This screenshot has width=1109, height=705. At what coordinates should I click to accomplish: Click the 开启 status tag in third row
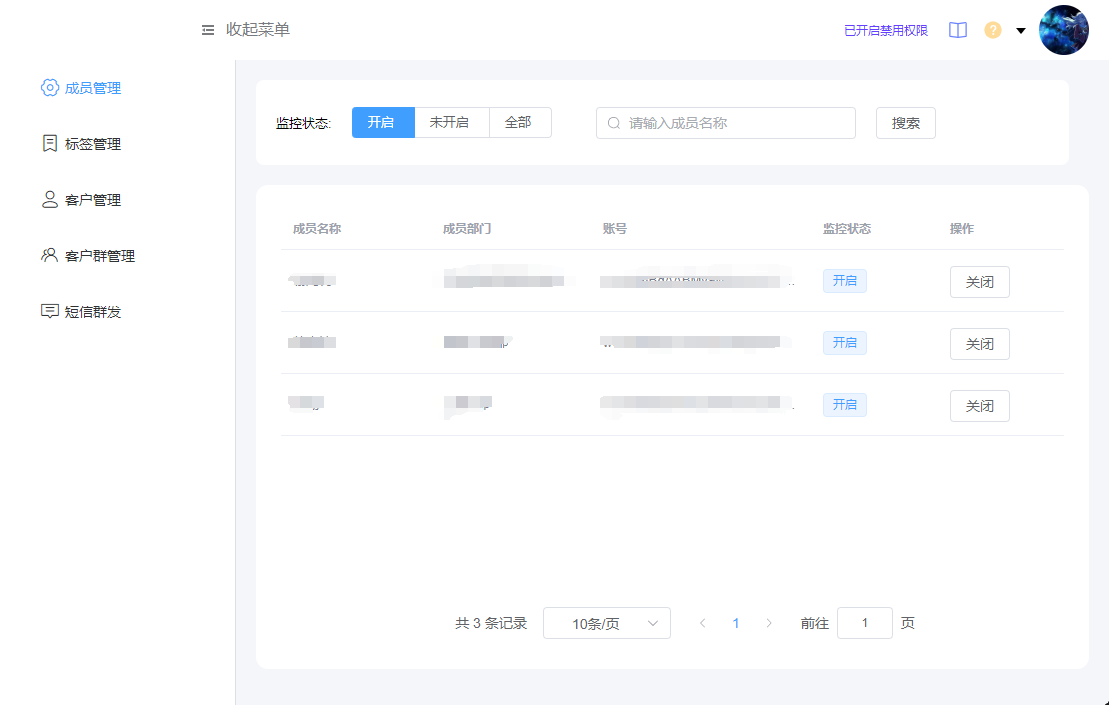tap(844, 404)
